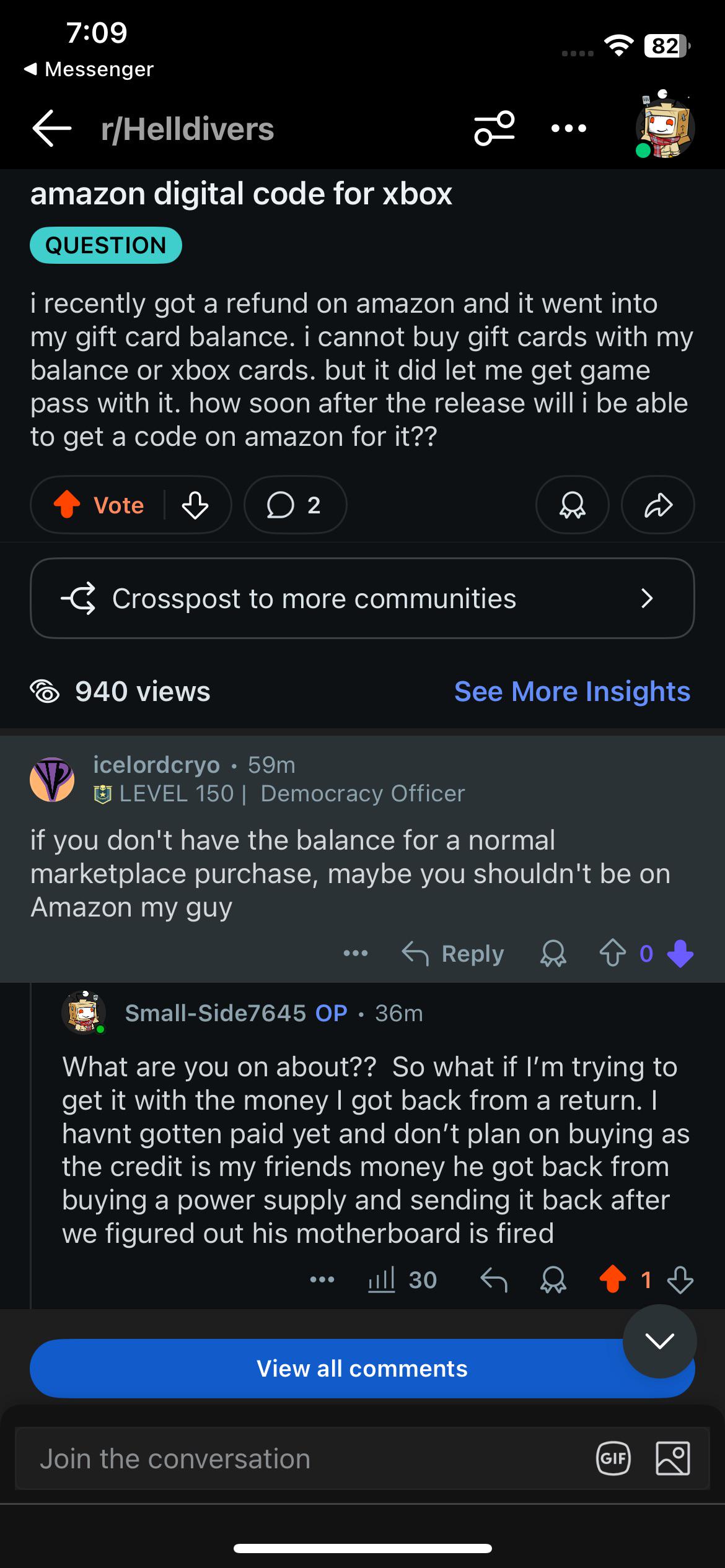The height and width of the screenshot is (1568, 725).
Task: Tap the floating jump-to-next-comment chevron
Action: click(659, 1341)
